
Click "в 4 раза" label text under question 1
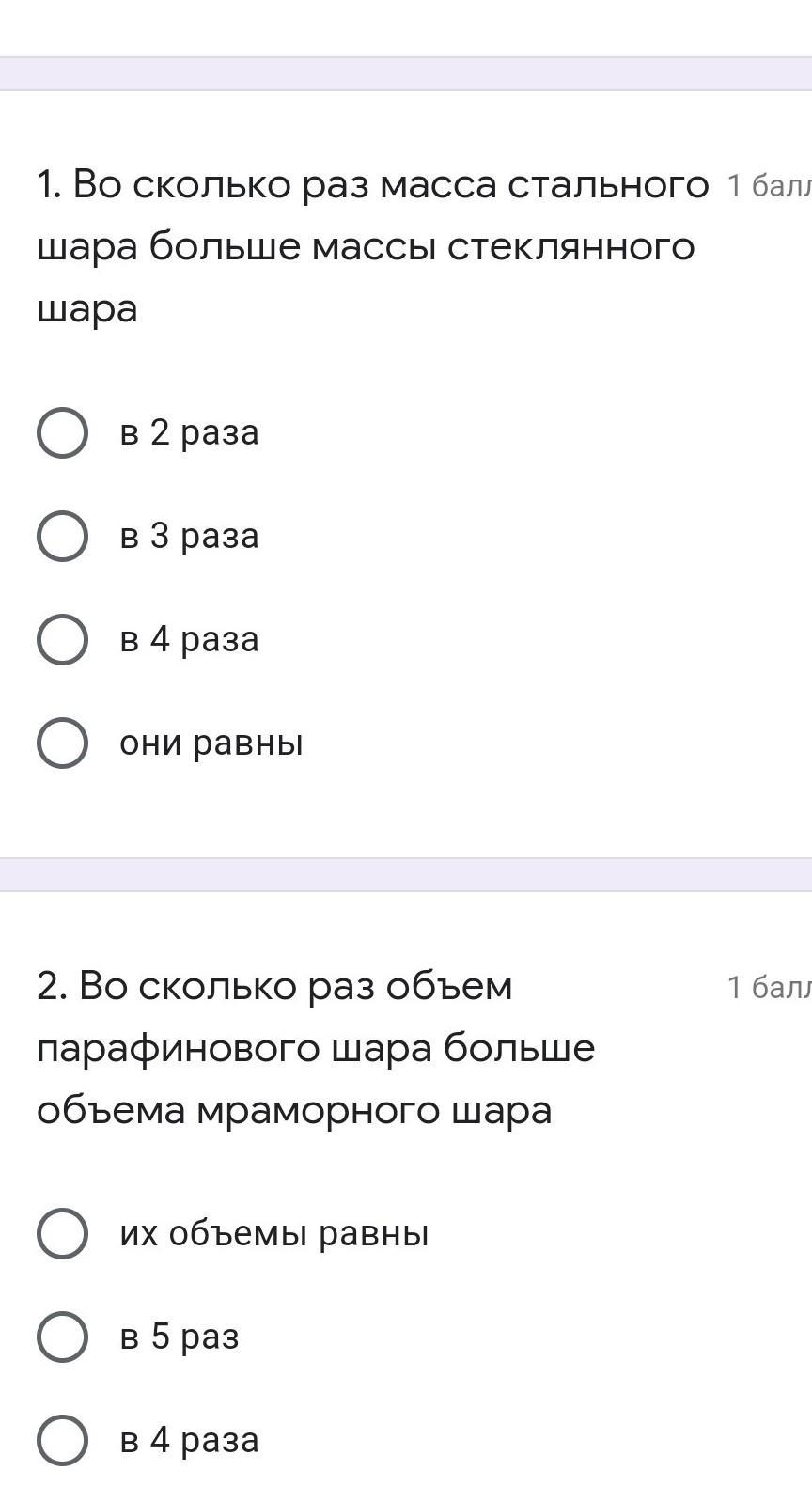[x=189, y=639]
